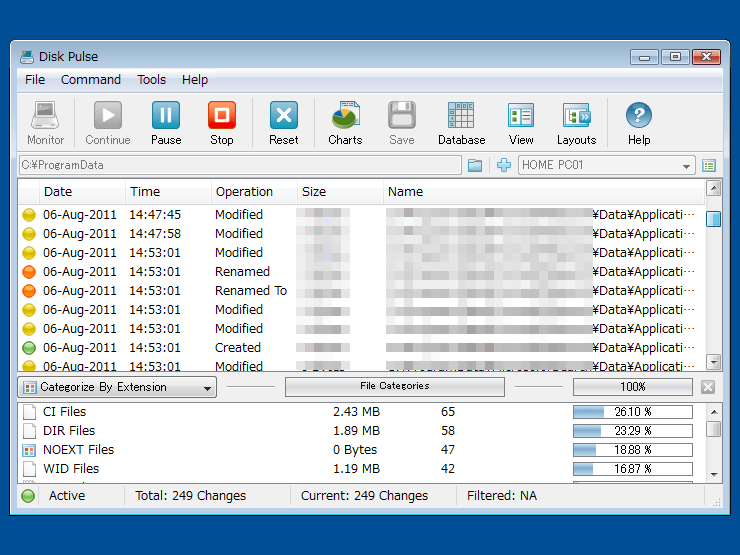Select the CI Files category row
The width and height of the screenshot is (740, 555).
[65, 412]
